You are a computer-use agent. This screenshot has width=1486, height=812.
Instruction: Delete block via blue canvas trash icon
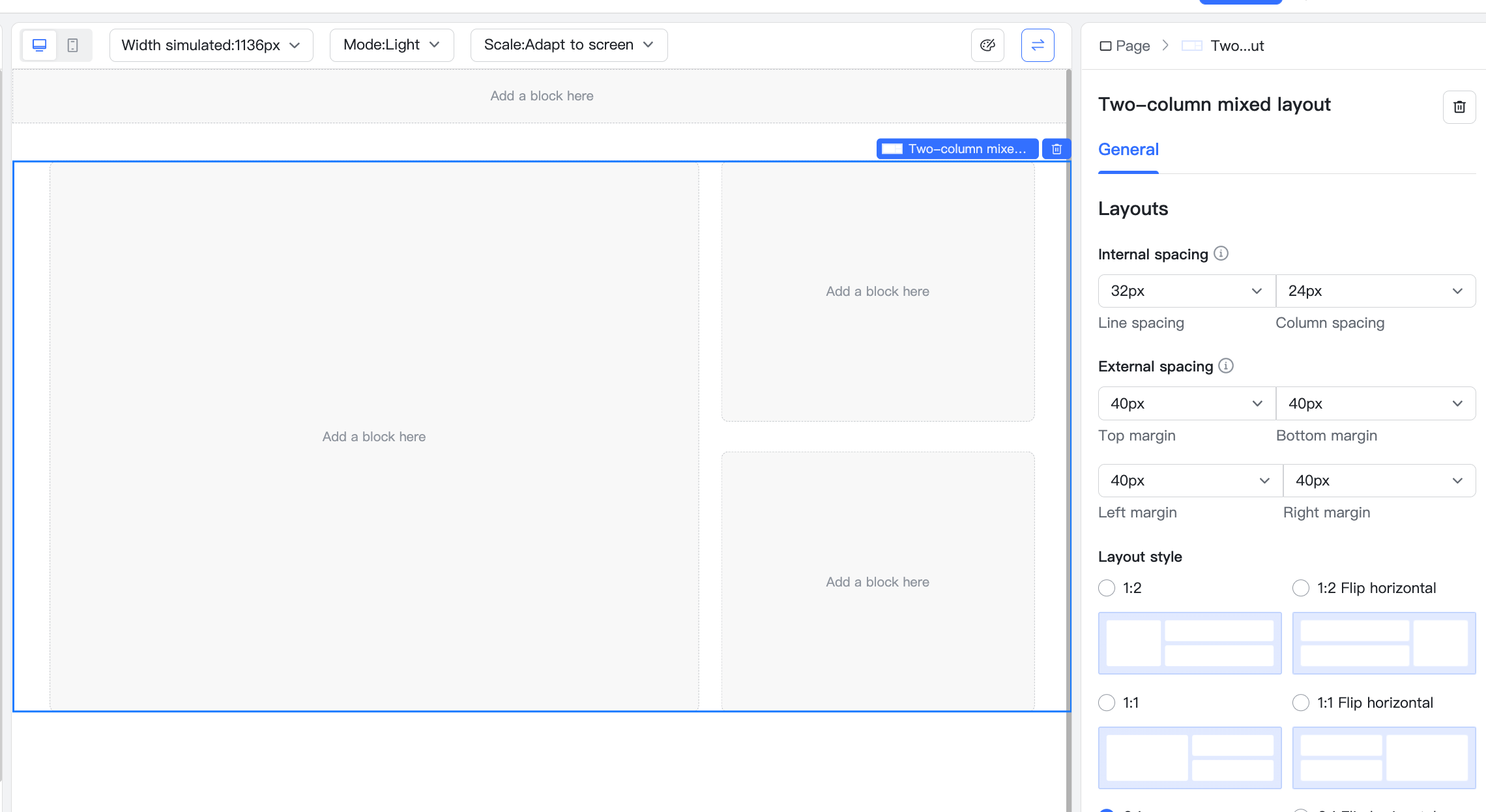point(1056,149)
